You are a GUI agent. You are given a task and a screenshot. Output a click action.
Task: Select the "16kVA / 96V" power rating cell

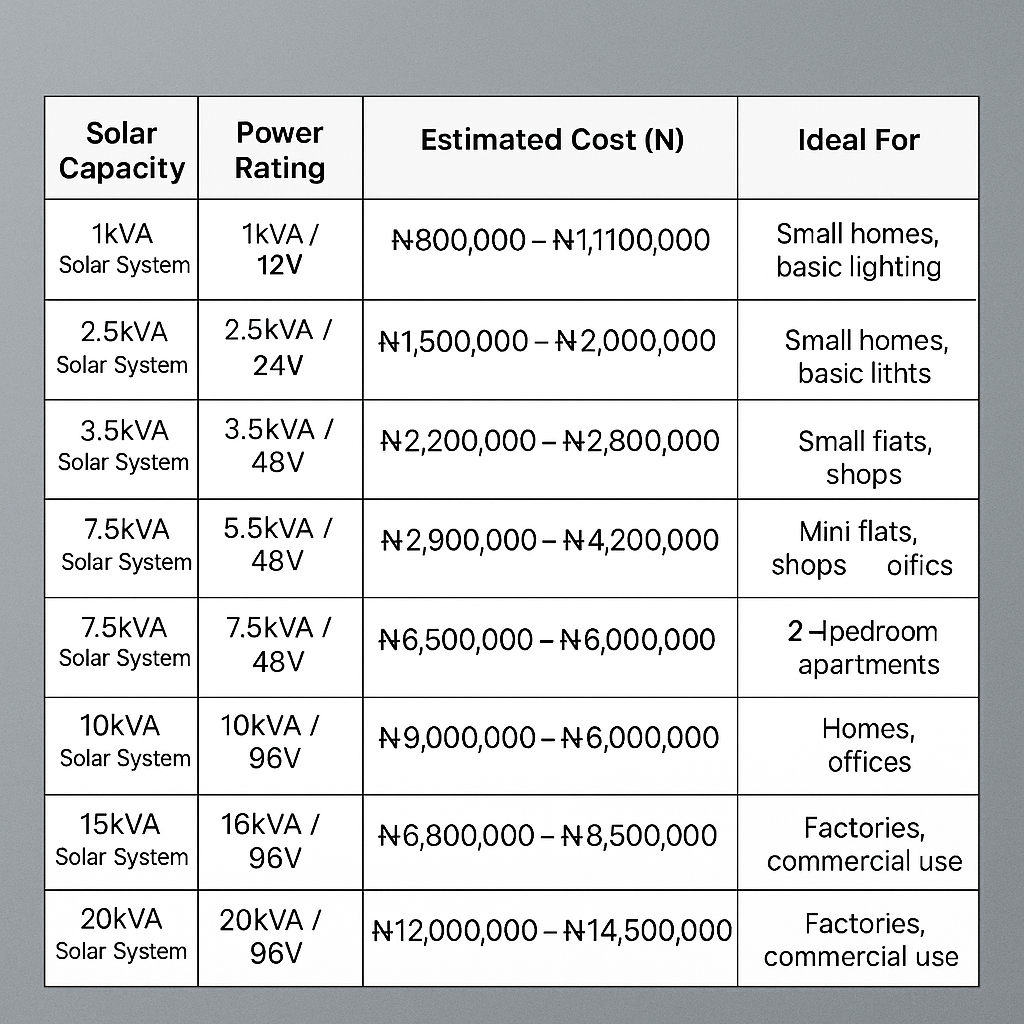click(x=273, y=840)
